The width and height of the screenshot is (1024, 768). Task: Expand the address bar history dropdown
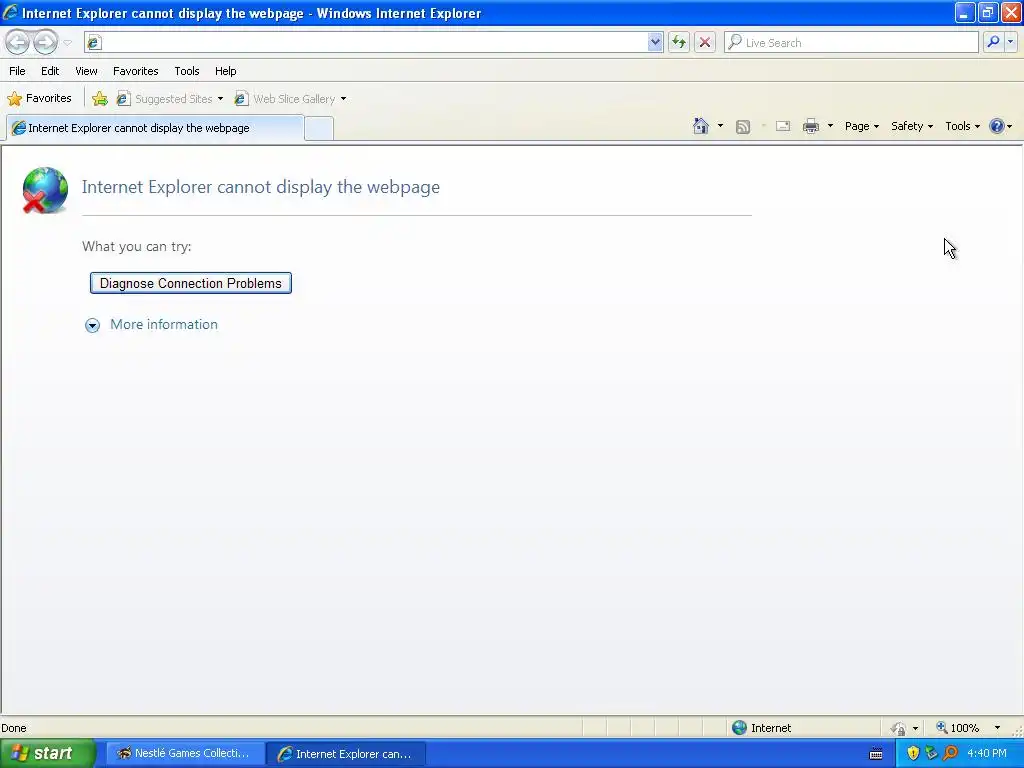pyautogui.click(x=655, y=42)
